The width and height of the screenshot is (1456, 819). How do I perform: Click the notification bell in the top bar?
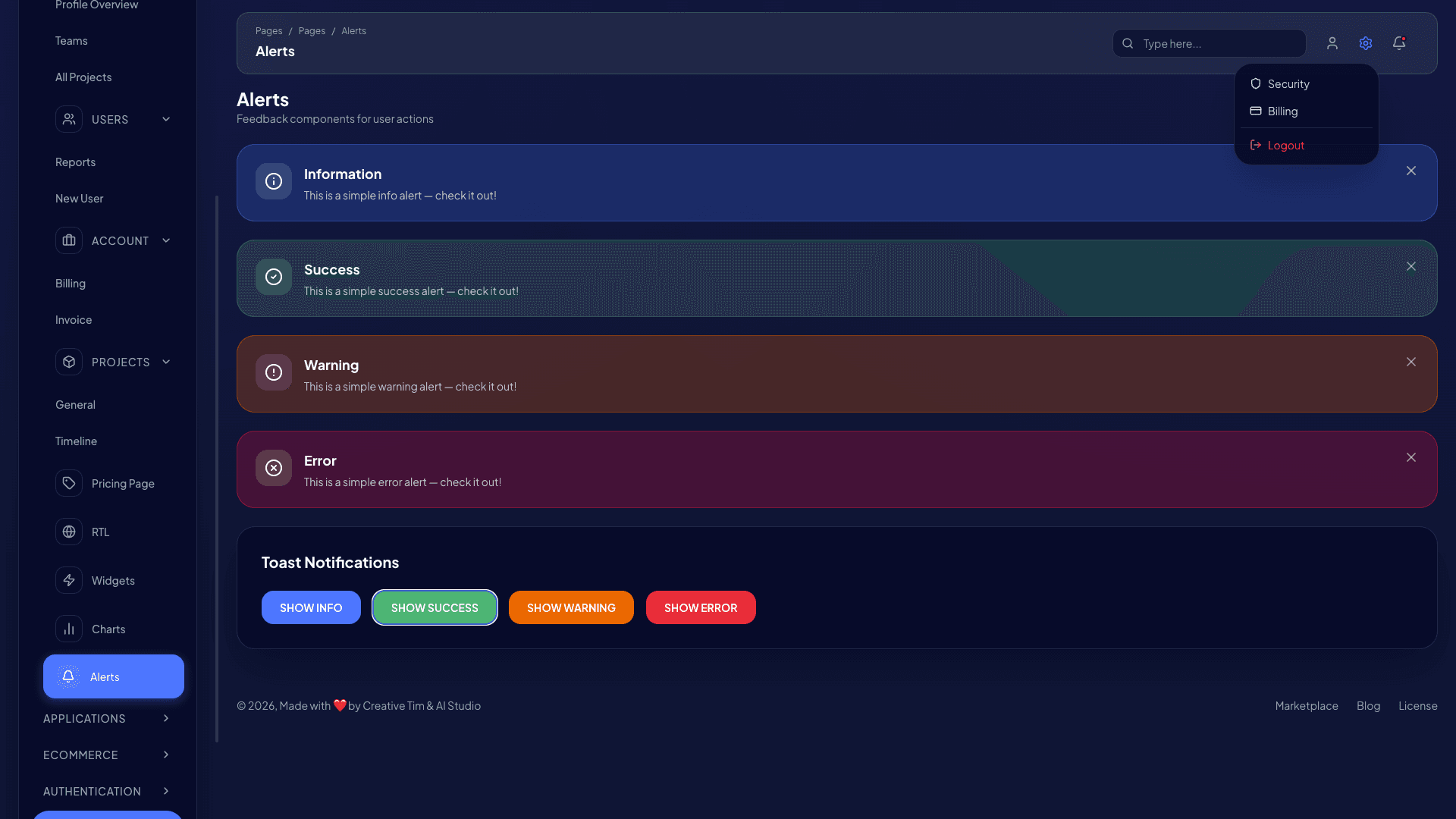click(x=1398, y=43)
